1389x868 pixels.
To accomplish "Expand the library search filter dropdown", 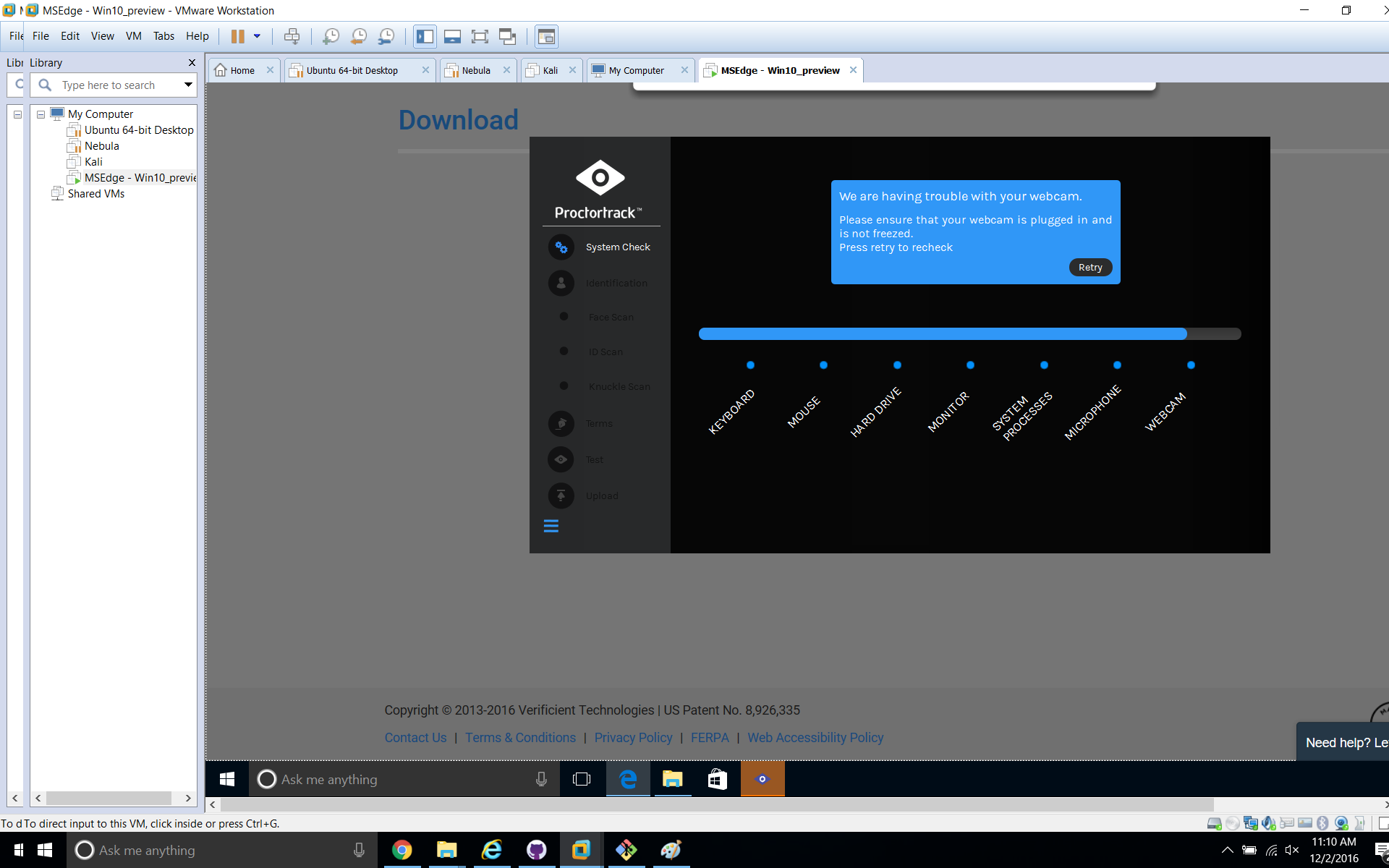I will click(x=188, y=85).
